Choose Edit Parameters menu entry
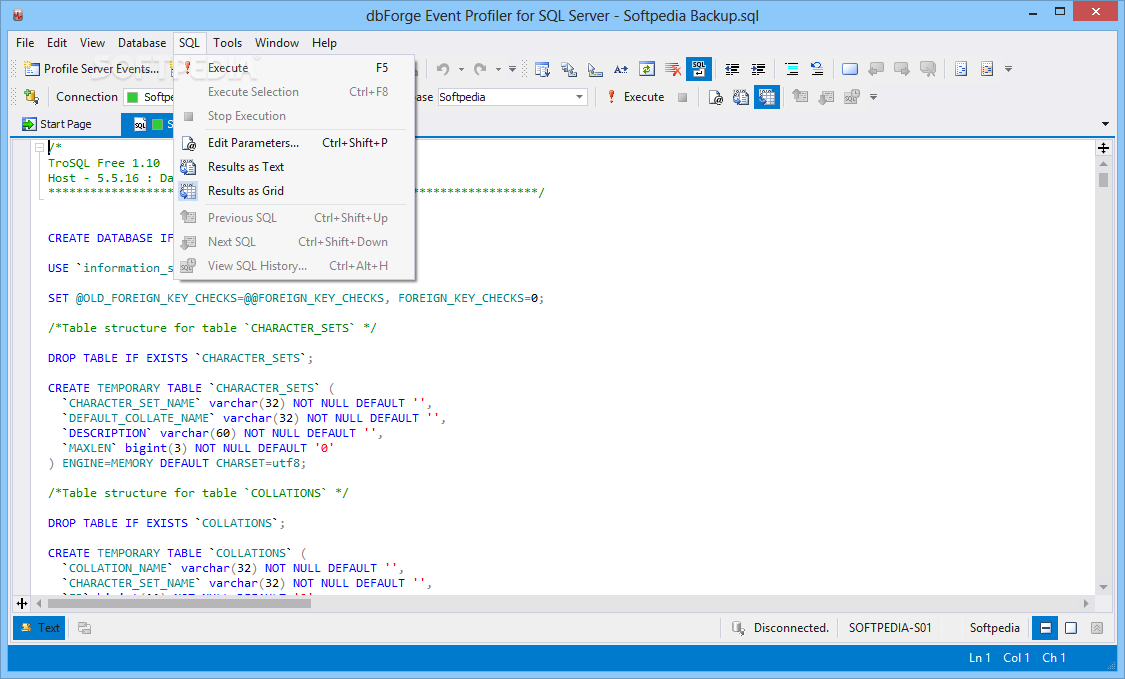This screenshot has width=1125, height=679. (x=294, y=143)
